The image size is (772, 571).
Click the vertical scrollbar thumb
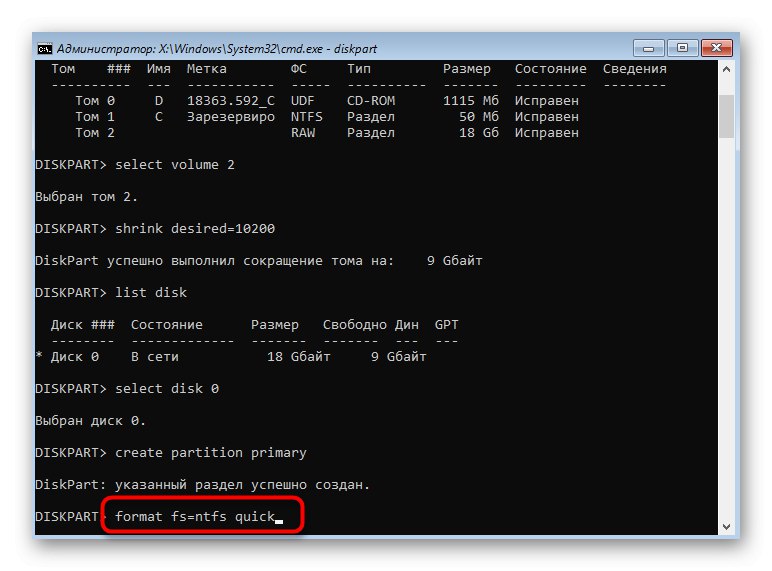[726, 116]
